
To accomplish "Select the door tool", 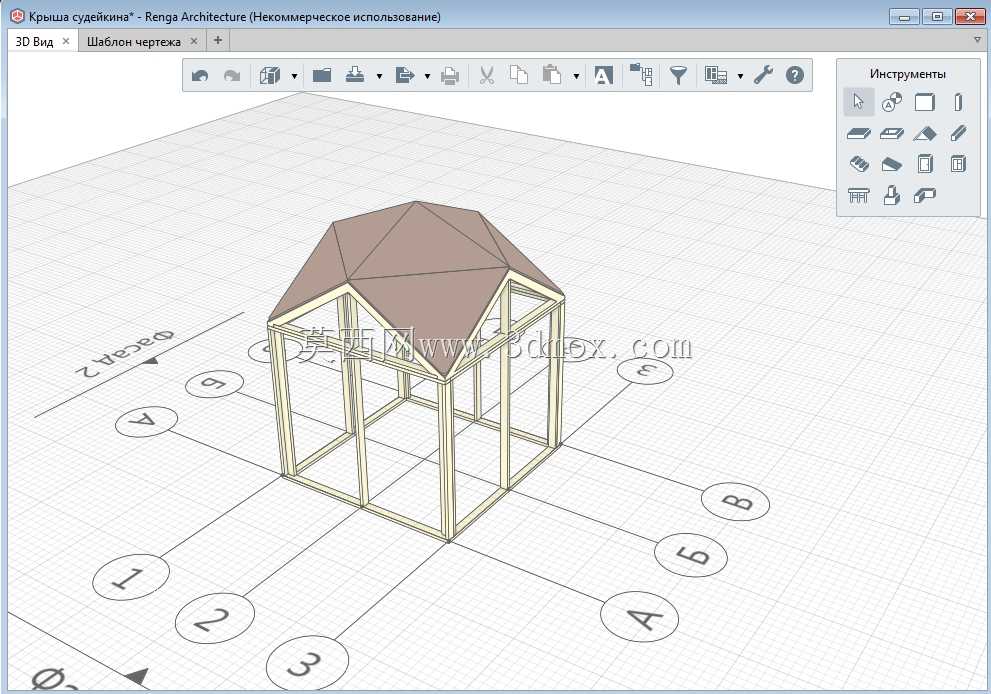I will (925, 164).
